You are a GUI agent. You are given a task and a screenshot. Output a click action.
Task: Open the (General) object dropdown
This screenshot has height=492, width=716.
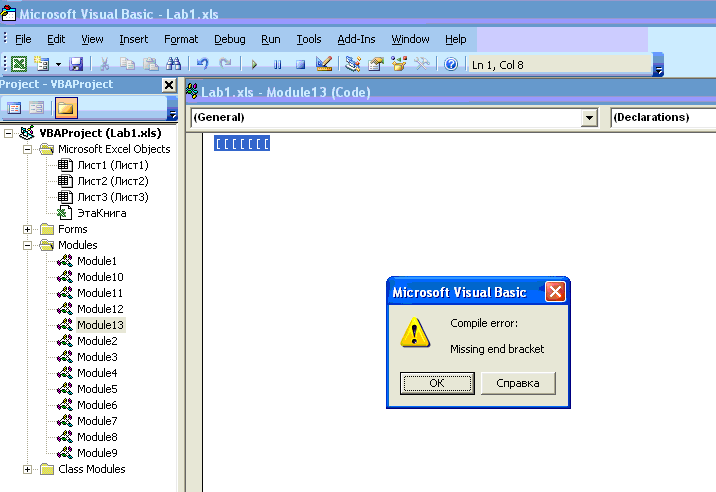(x=590, y=118)
